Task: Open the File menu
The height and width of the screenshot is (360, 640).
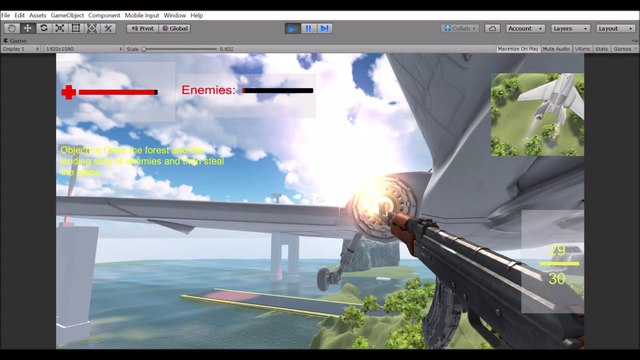Action: click(6, 15)
